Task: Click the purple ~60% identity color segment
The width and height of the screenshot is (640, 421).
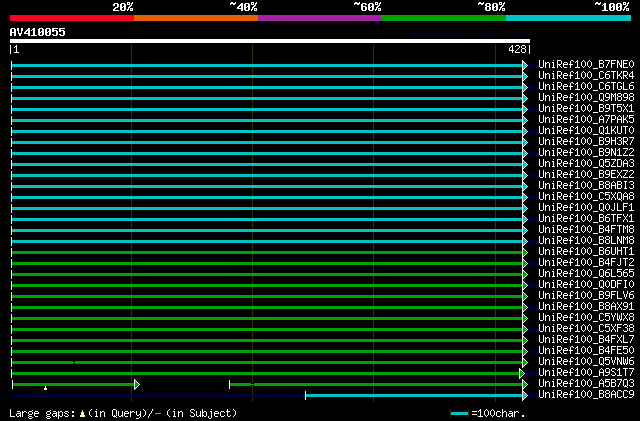Action: pos(319,17)
